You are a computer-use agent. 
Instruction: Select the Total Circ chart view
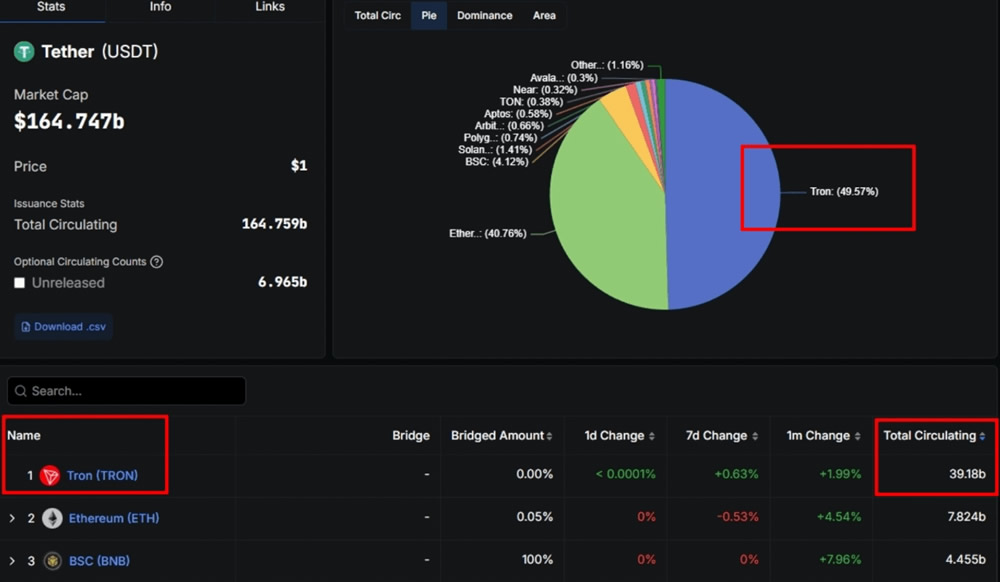point(378,15)
